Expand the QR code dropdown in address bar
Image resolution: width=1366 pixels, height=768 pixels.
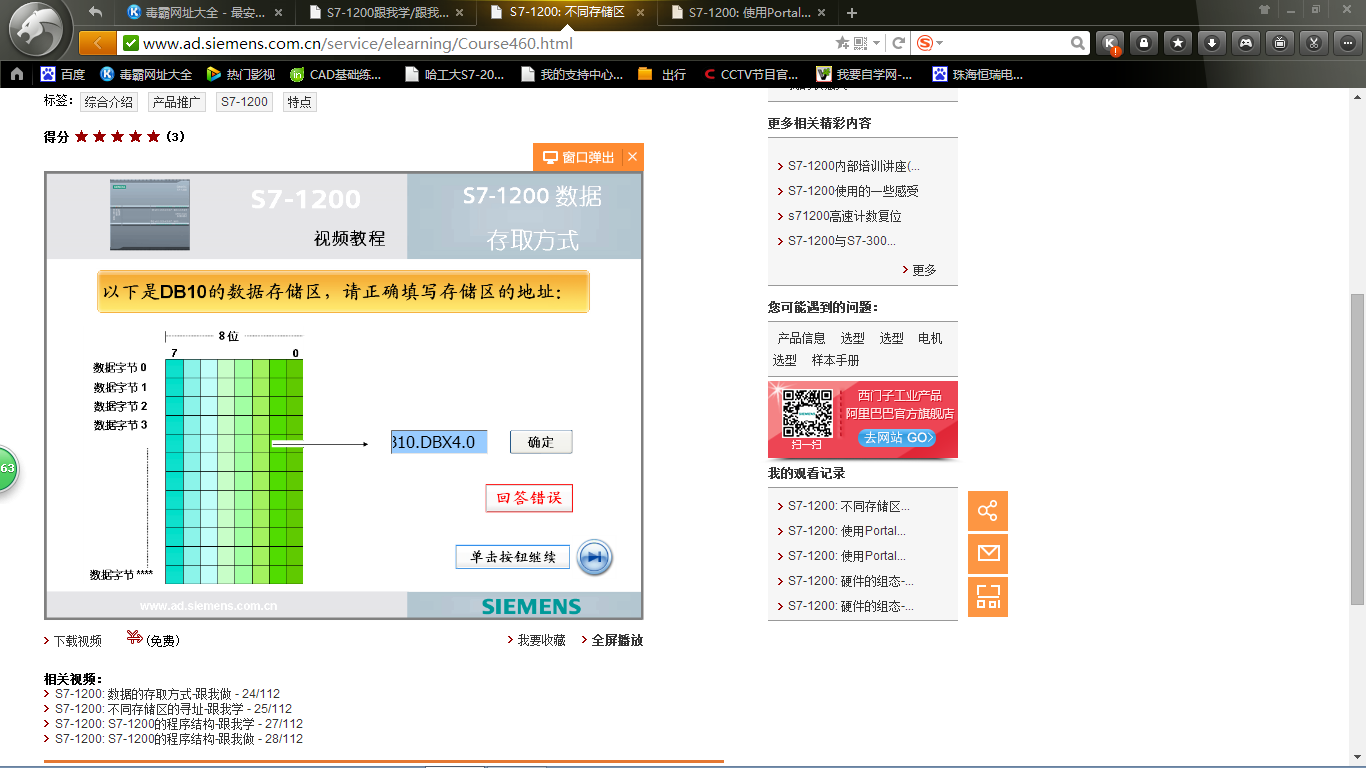pos(877,43)
